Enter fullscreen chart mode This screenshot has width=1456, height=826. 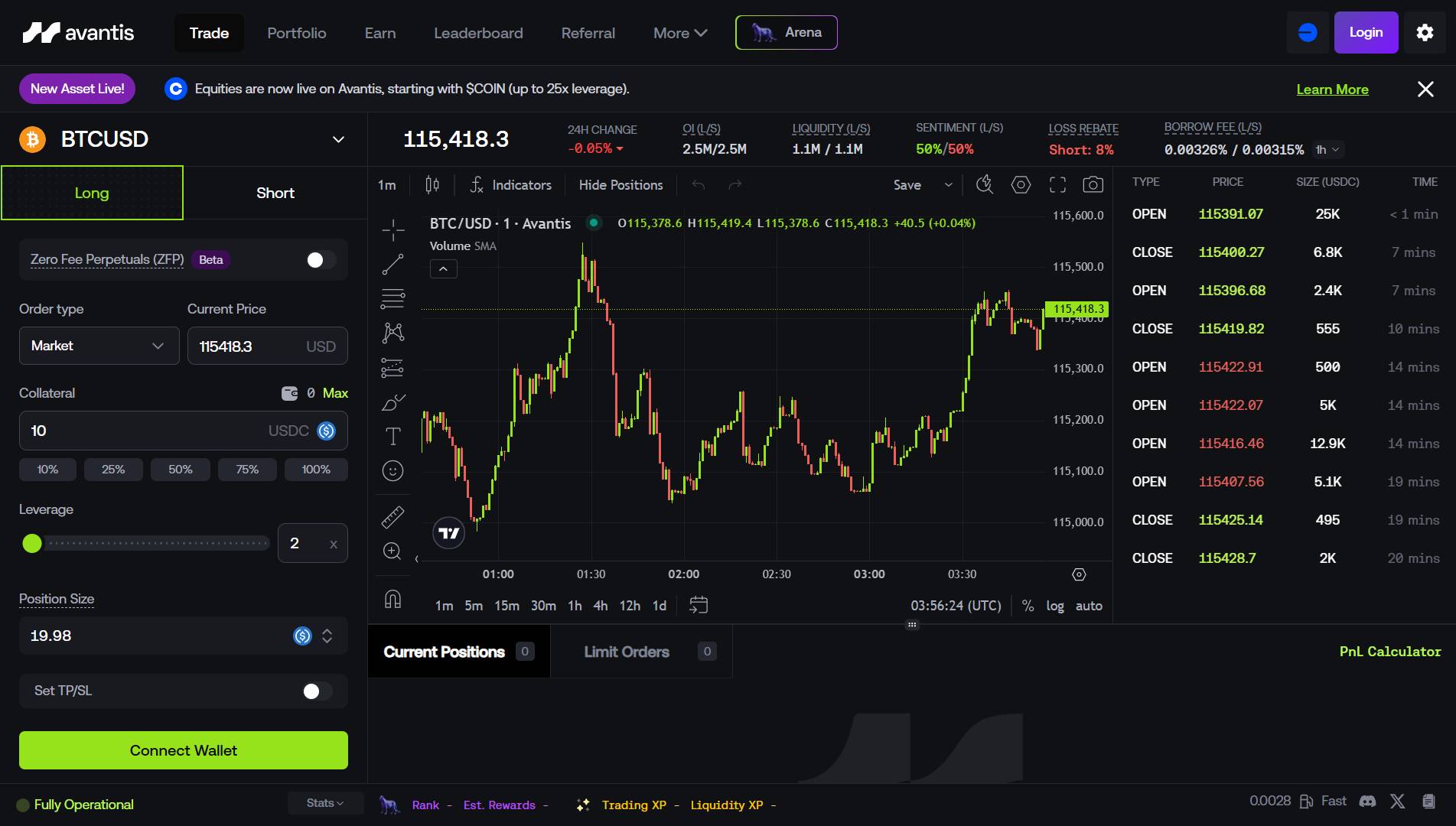(1057, 185)
